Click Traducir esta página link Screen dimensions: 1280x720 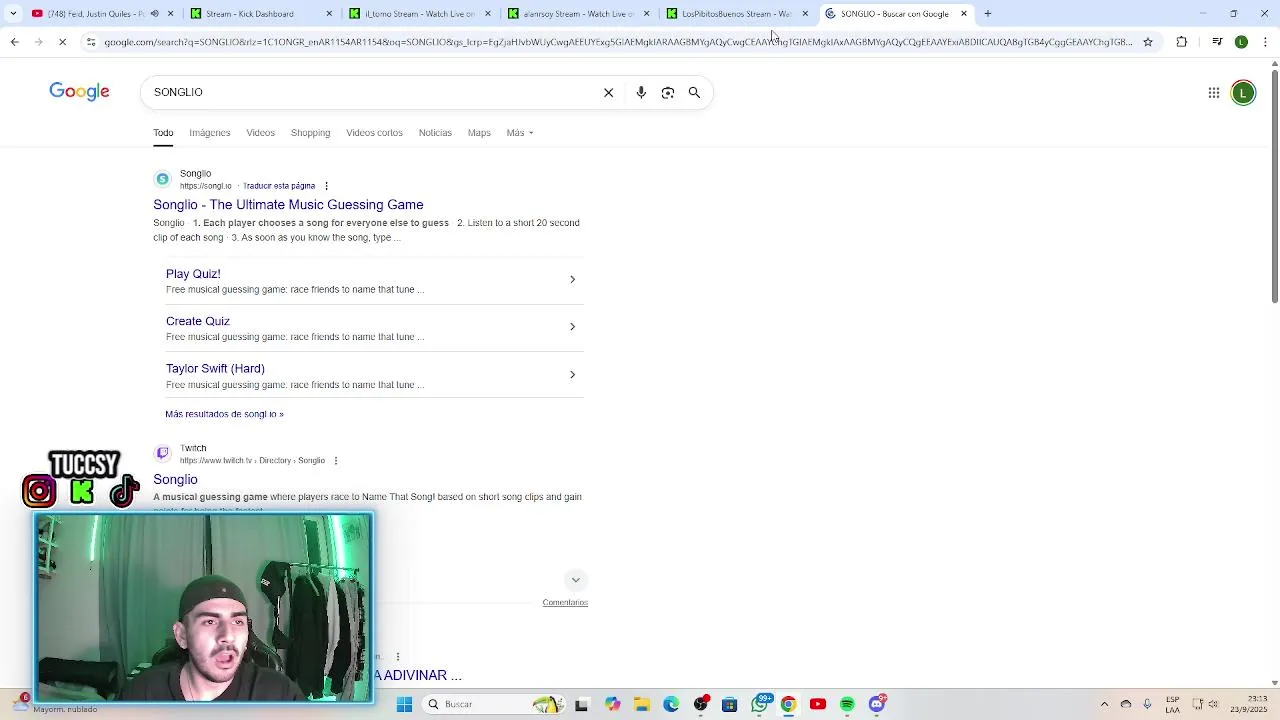(279, 186)
